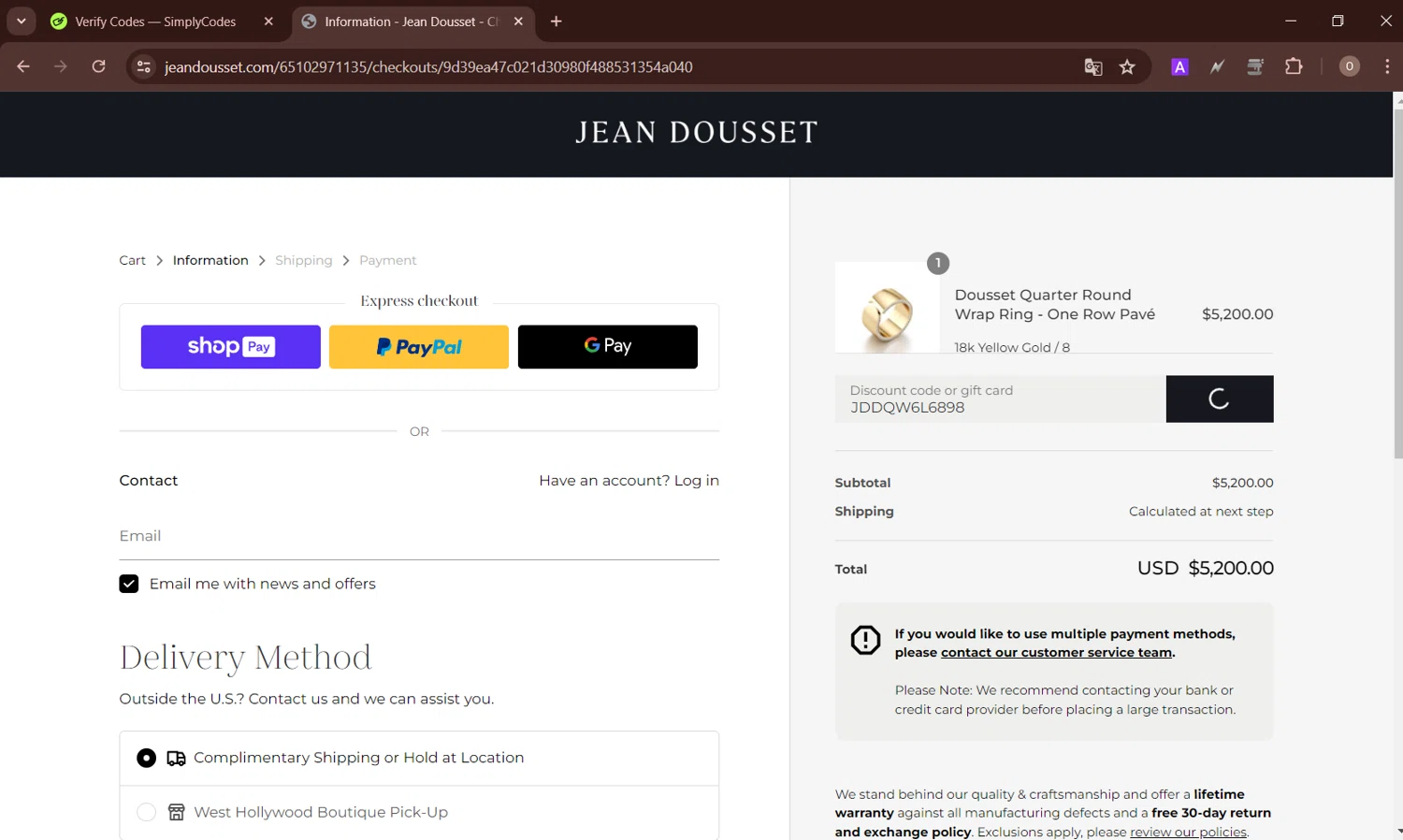The image size is (1403, 840).
Task: Open a new tab with plus icon
Action: tap(557, 22)
